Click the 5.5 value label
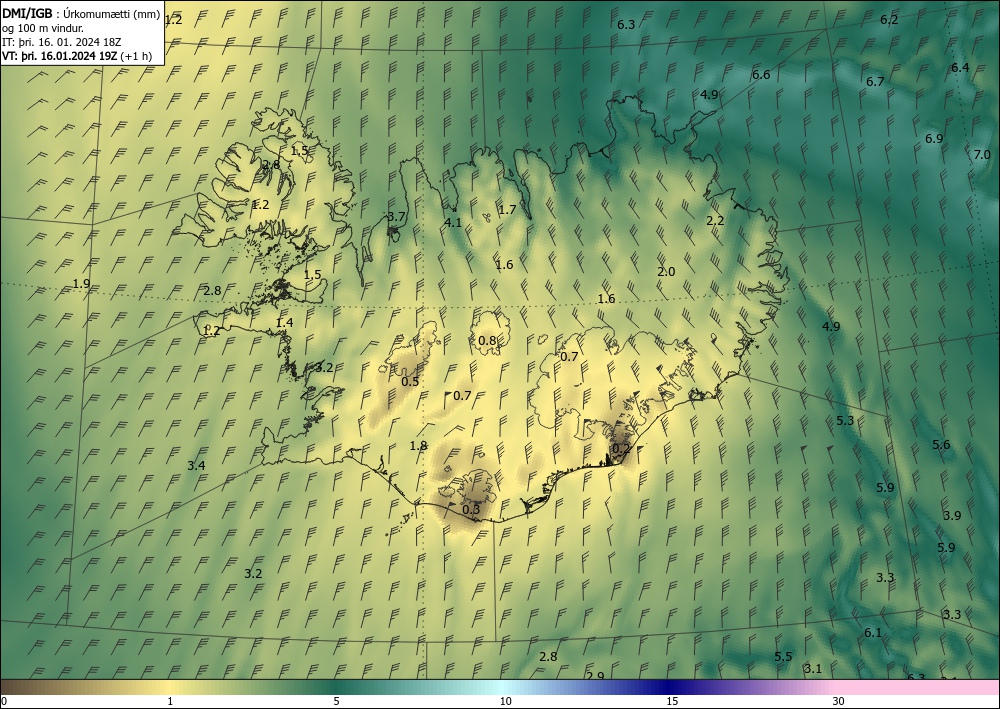The image size is (1000, 709). point(783,657)
